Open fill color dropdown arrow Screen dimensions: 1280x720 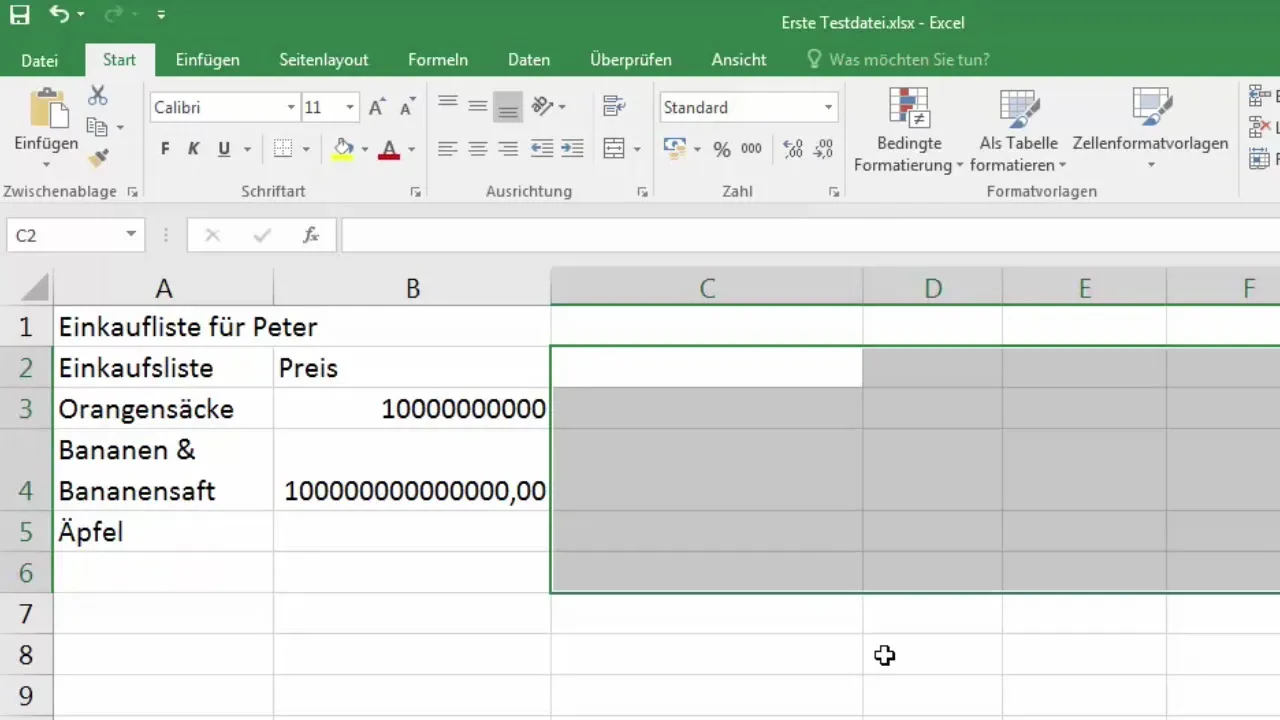(364, 150)
